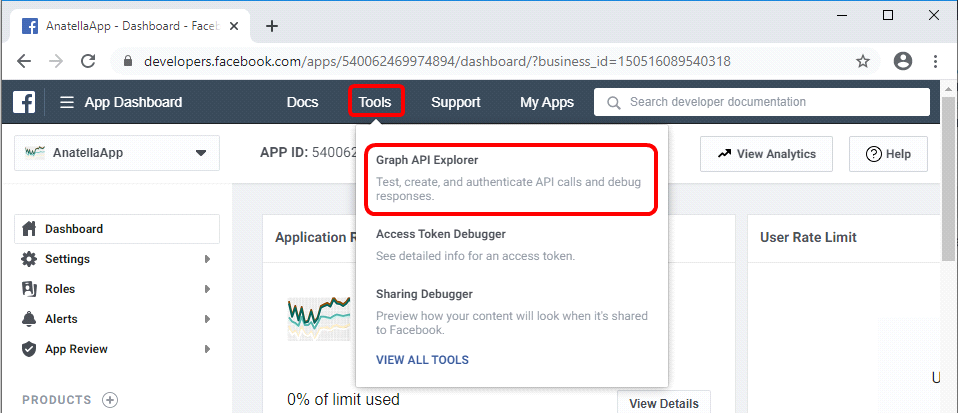958x413 pixels.
Task: Click the application rate limit chart thumbnail
Action: click(x=320, y=318)
